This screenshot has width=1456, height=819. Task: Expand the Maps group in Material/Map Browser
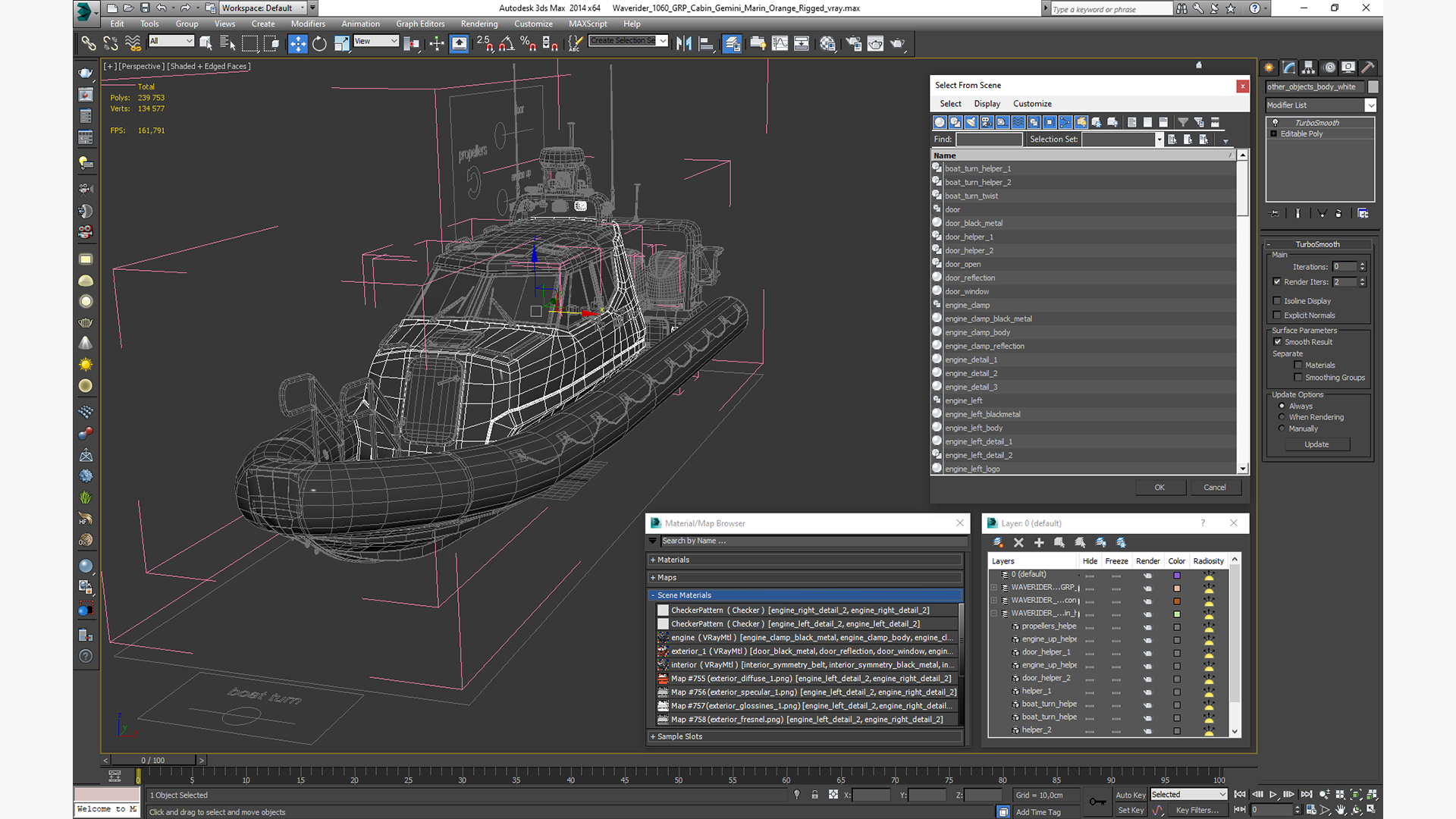coord(653,578)
